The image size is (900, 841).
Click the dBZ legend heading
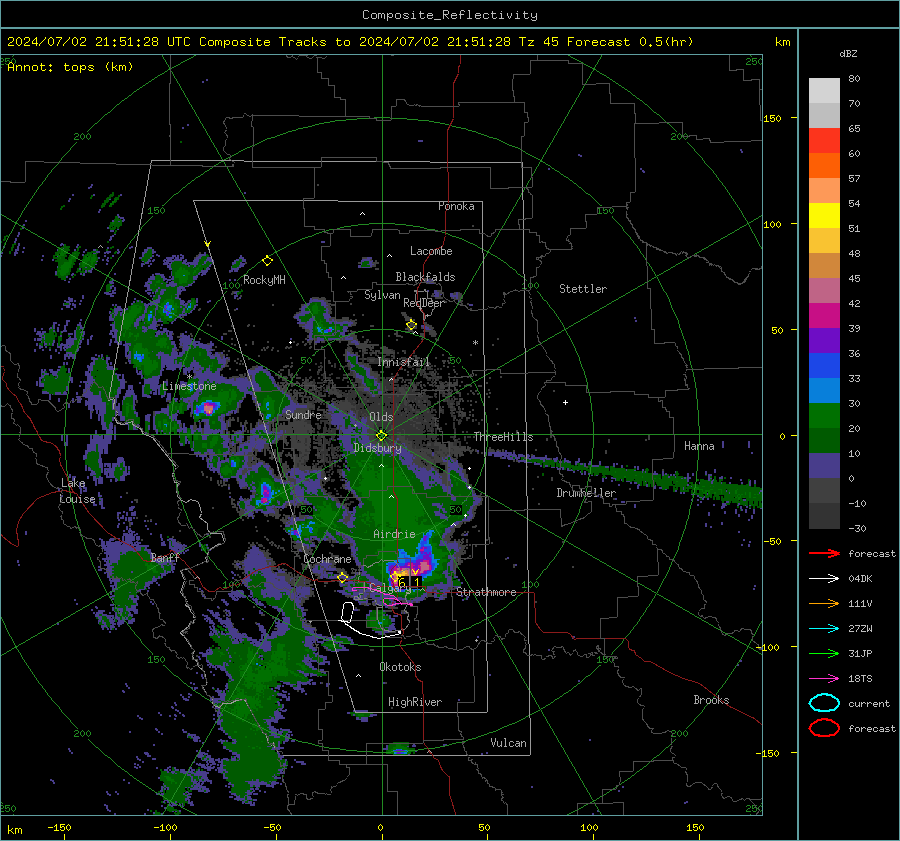click(x=848, y=54)
